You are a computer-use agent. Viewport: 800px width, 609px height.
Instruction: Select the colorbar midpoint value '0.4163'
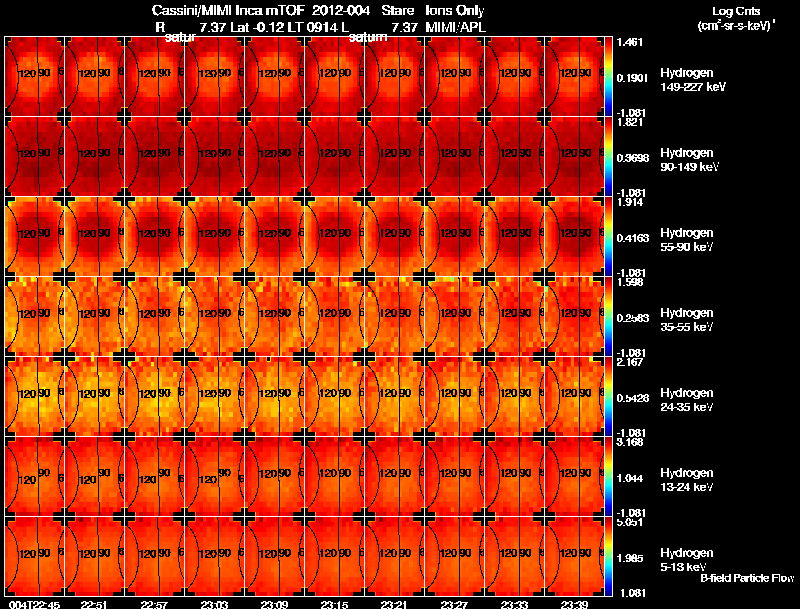coord(633,238)
